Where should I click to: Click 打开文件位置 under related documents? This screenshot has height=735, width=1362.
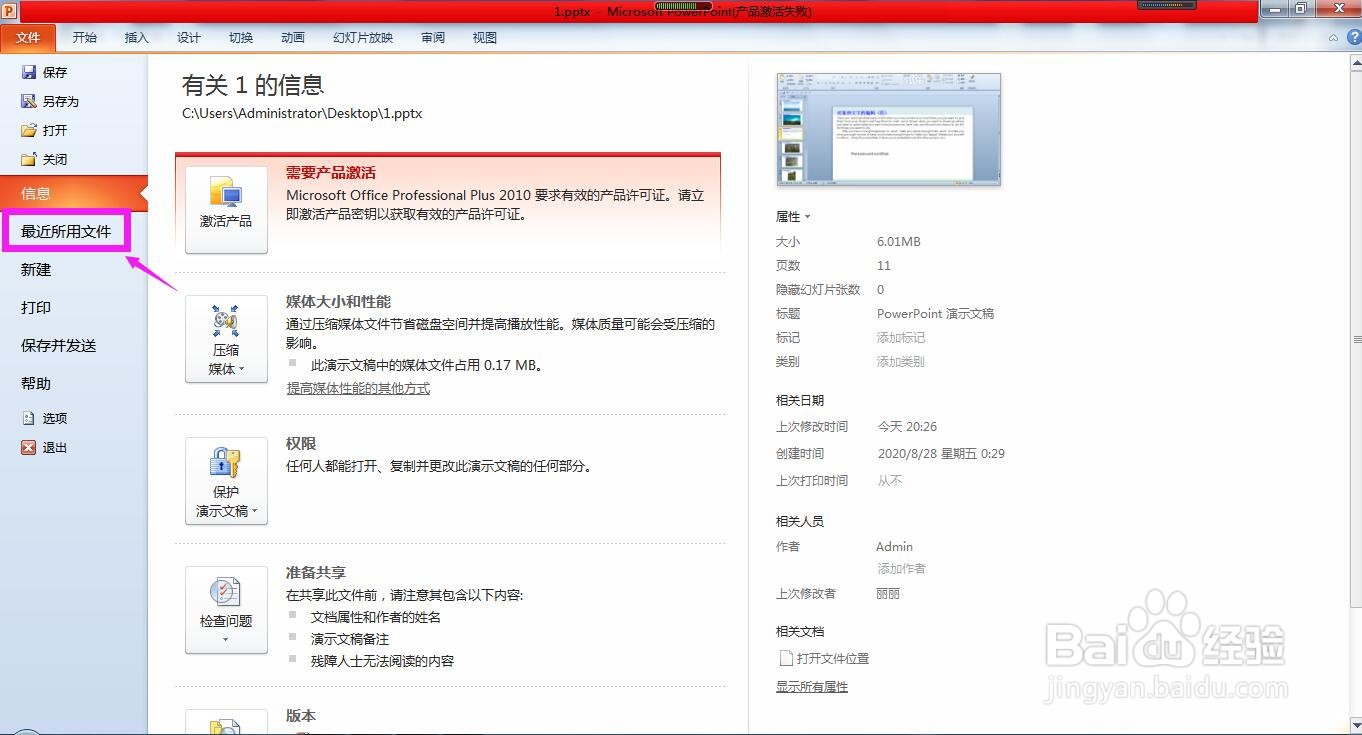[824, 658]
